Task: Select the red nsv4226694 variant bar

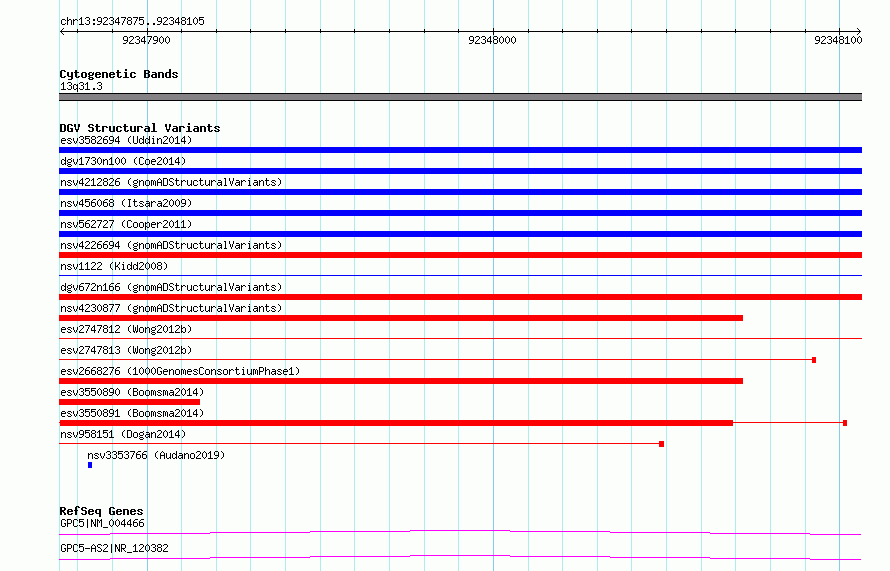Action: click(460, 255)
